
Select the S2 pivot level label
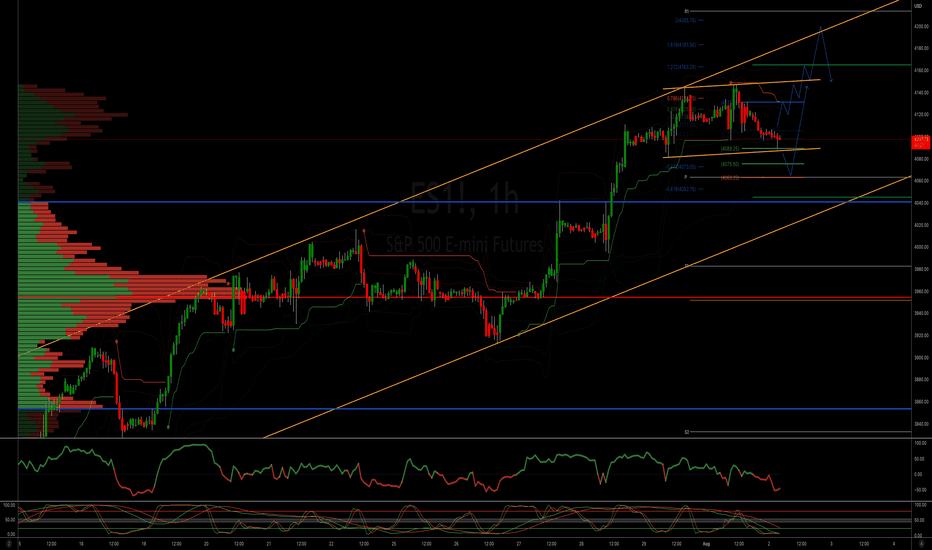(687, 432)
